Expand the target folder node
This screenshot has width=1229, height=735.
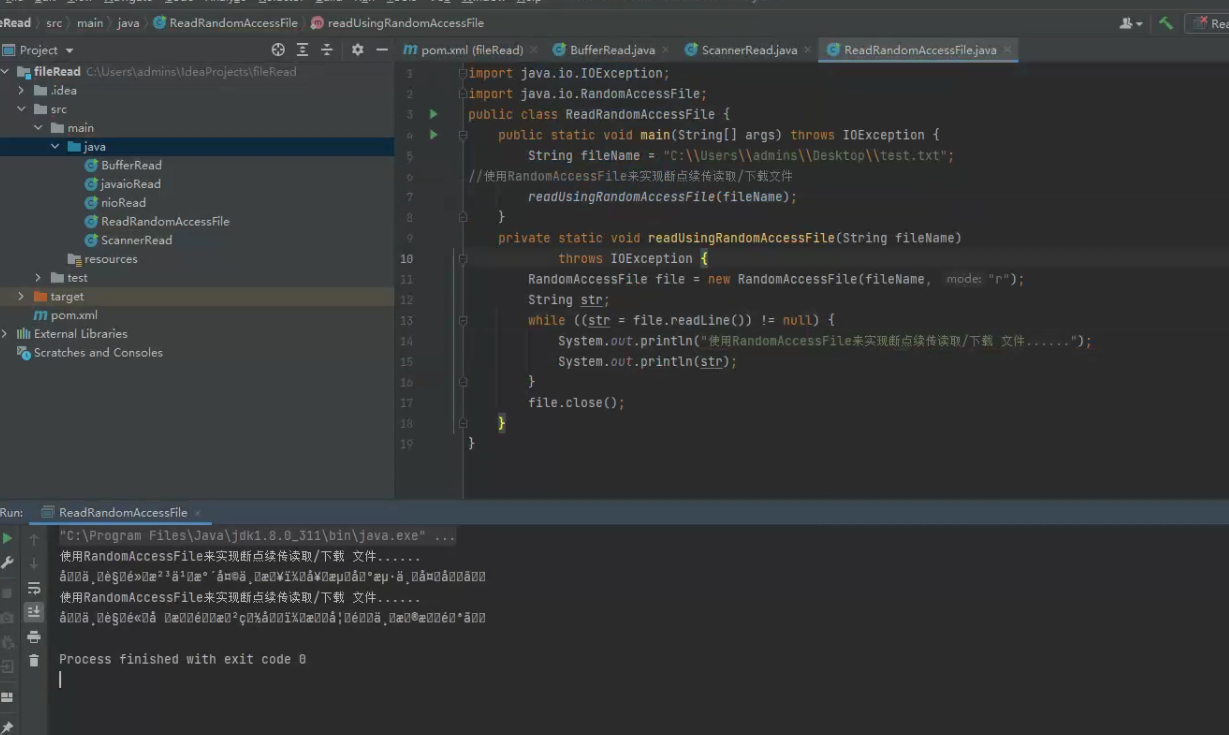21,297
